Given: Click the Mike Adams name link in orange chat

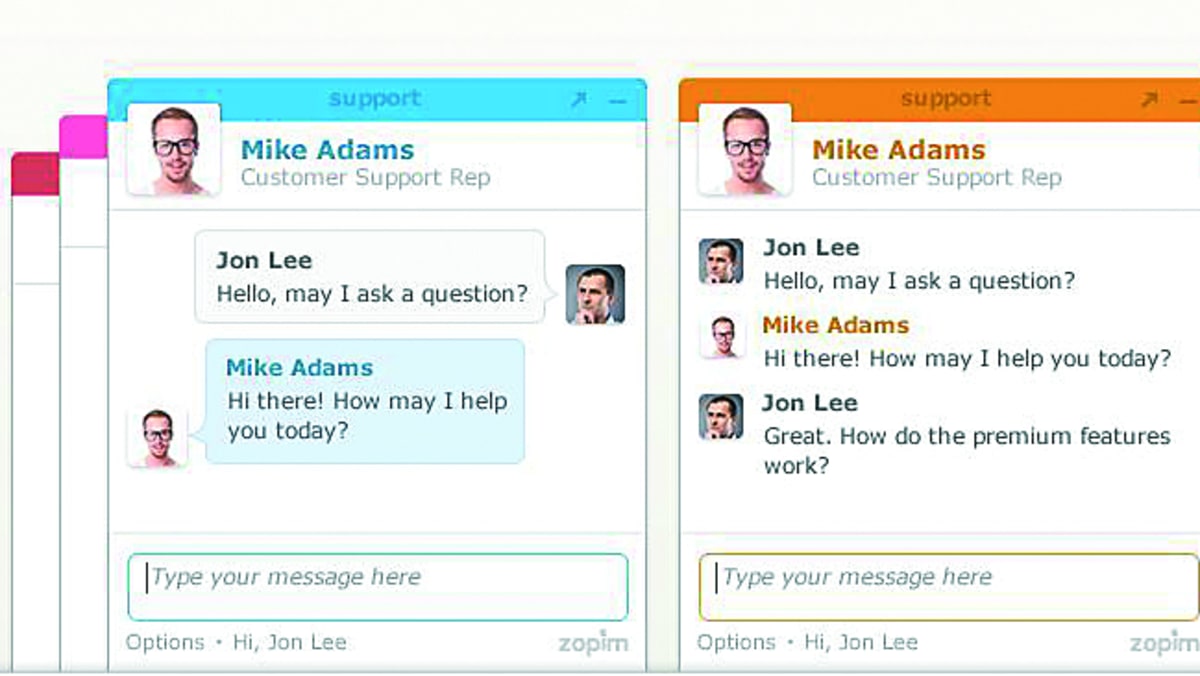Looking at the screenshot, I should pyautogui.click(x=835, y=325).
